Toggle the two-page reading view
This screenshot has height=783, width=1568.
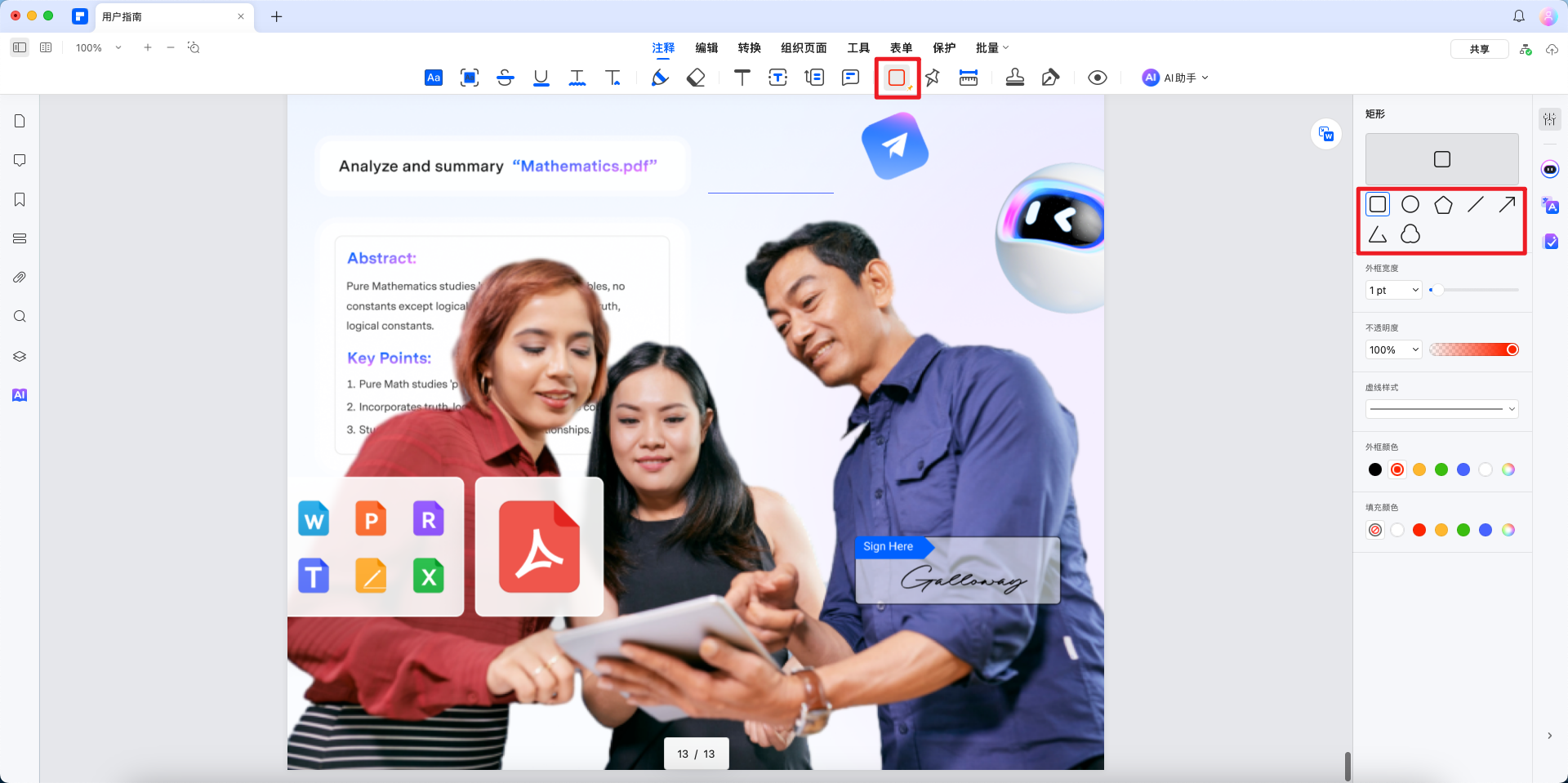[x=46, y=47]
